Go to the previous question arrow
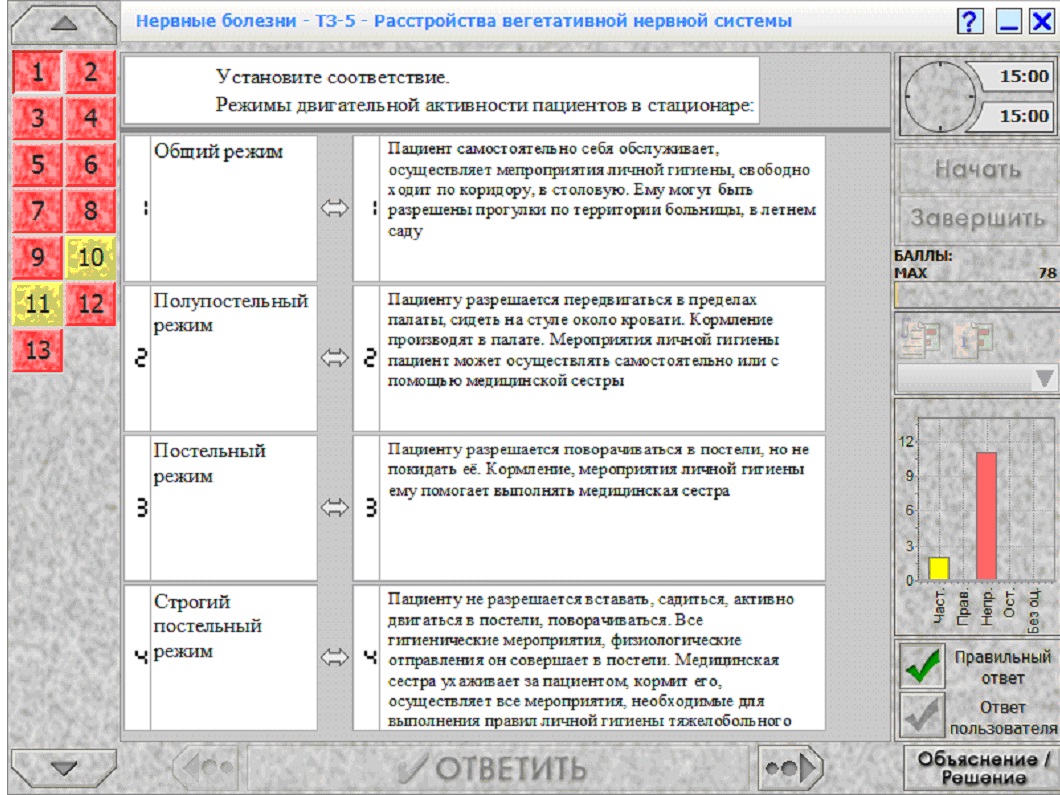This screenshot has width=1060, height=795. 206,767
